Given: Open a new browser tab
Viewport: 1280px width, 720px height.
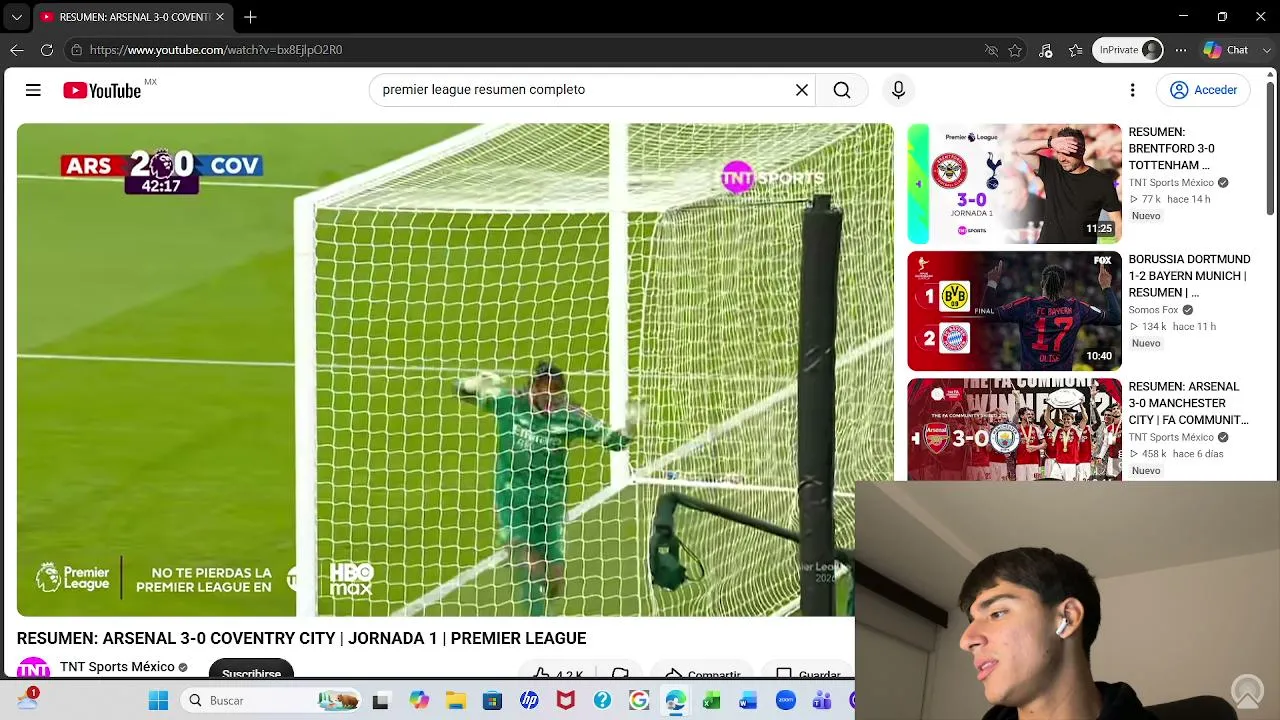Looking at the screenshot, I should (x=250, y=17).
